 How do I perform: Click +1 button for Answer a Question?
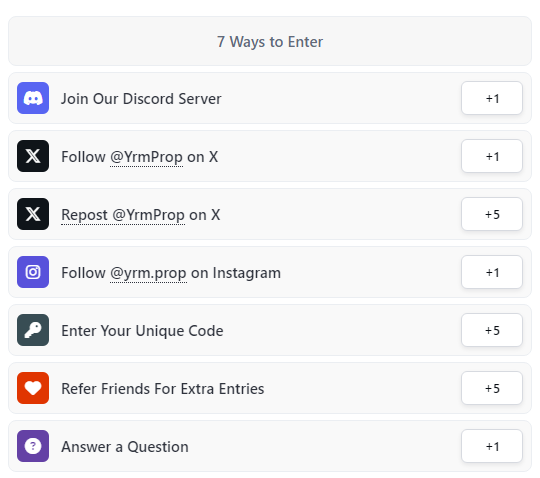click(x=492, y=446)
